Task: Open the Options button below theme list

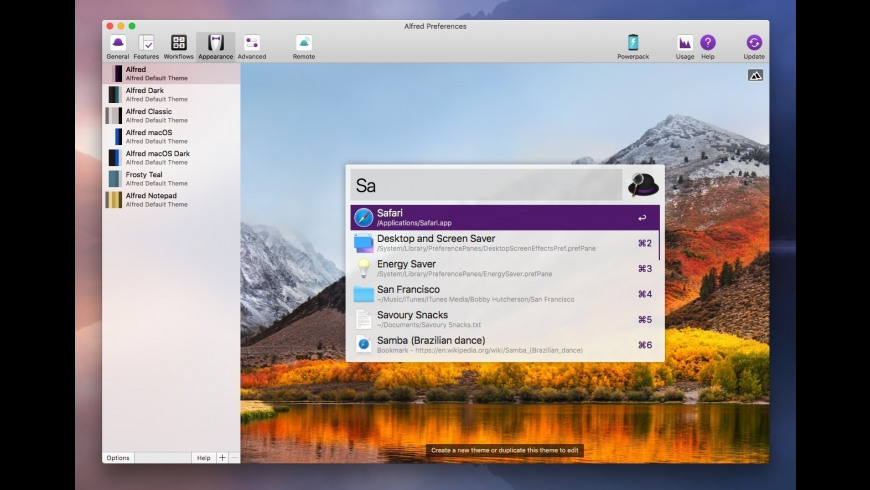Action: [x=118, y=458]
